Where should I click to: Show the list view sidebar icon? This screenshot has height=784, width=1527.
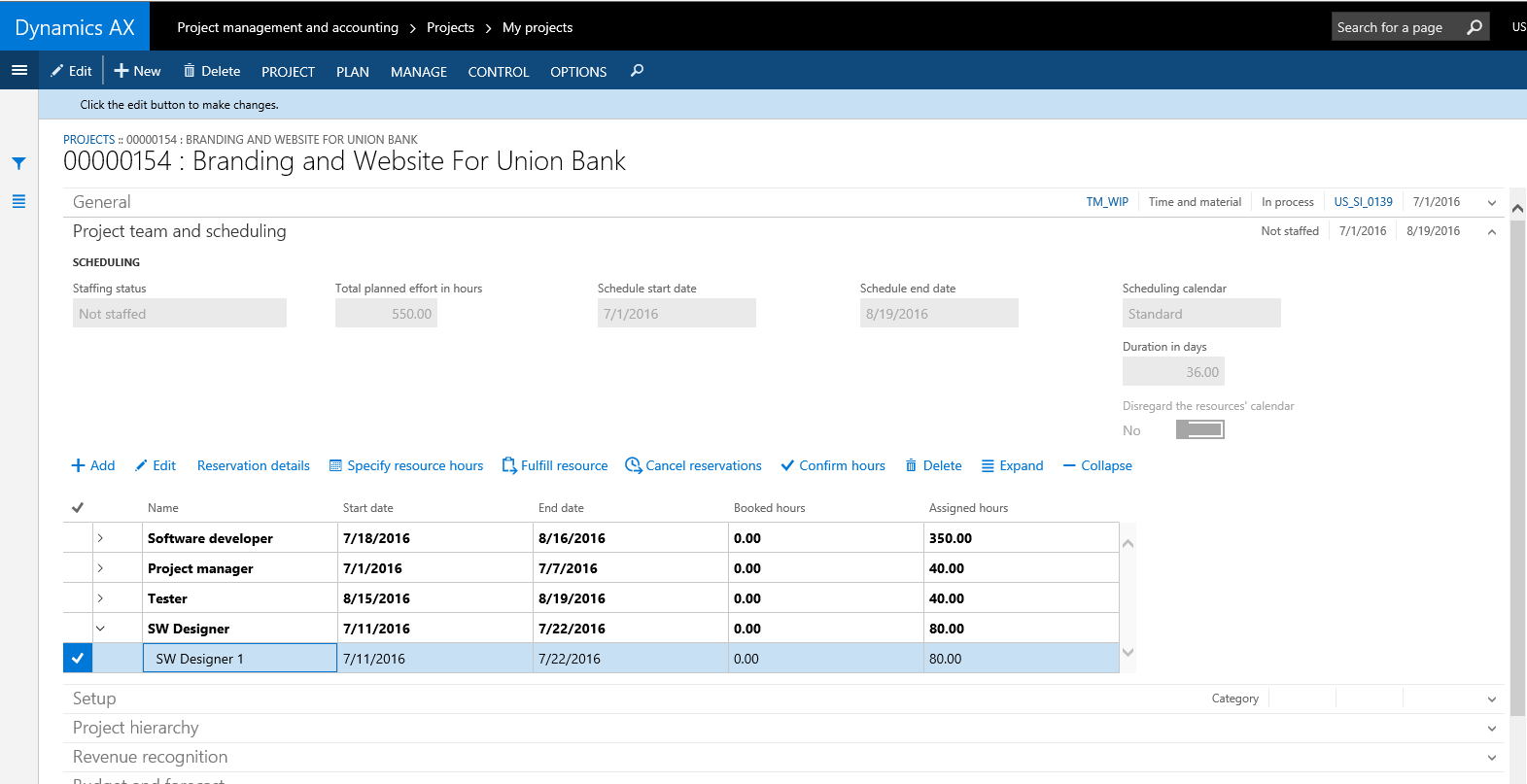pos(18,201)
